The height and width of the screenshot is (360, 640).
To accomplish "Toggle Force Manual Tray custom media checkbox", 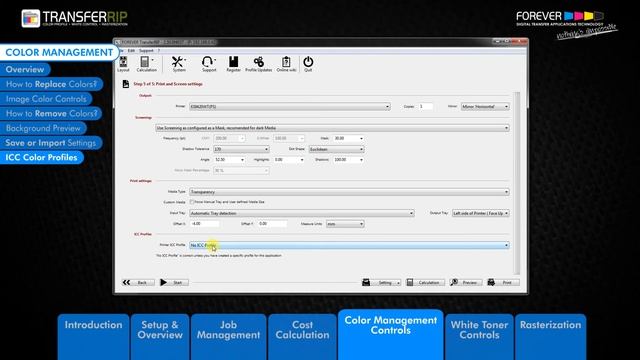I will tap(192, 202).
